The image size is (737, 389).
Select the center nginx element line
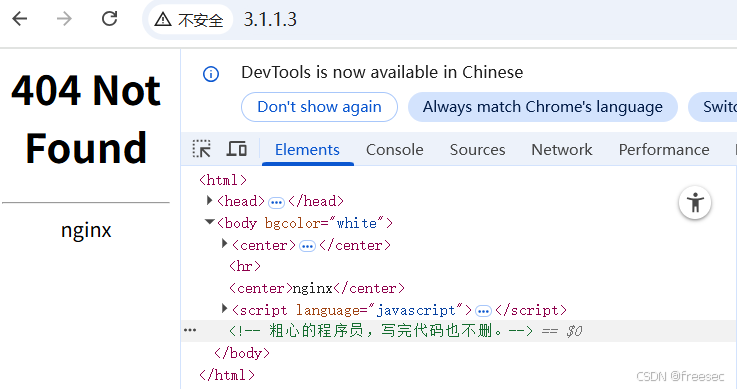click(317, 288)
